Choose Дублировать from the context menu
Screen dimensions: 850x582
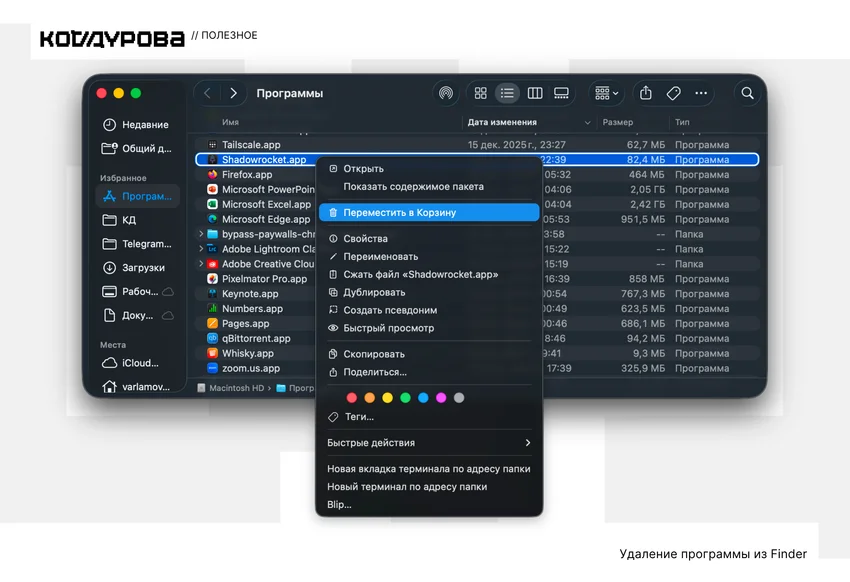pyautogui.click(x=429, y=292)
